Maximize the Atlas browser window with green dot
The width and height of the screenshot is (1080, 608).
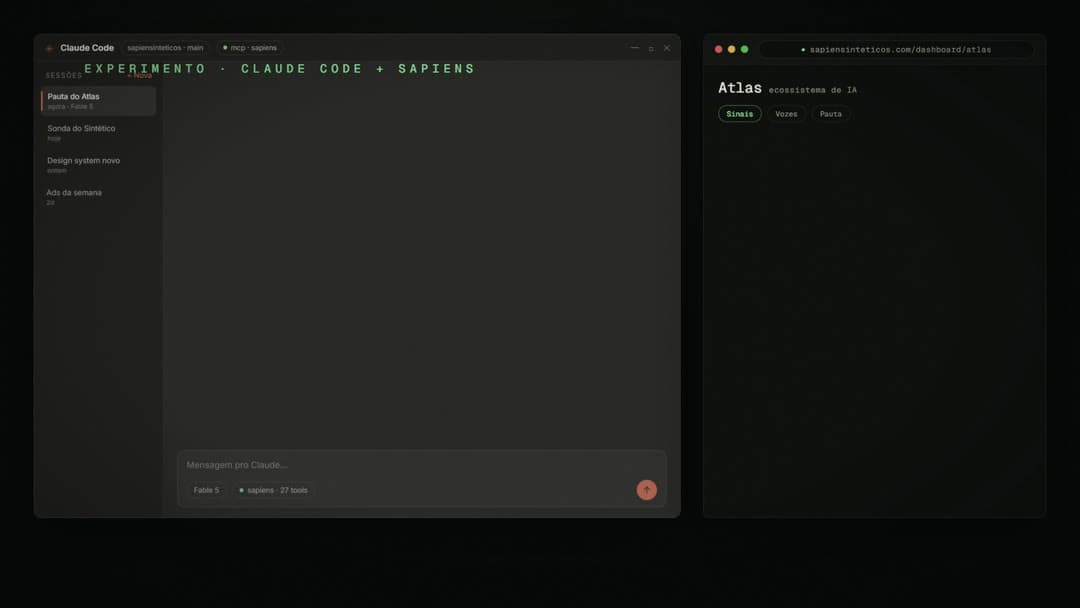[744, 49]
